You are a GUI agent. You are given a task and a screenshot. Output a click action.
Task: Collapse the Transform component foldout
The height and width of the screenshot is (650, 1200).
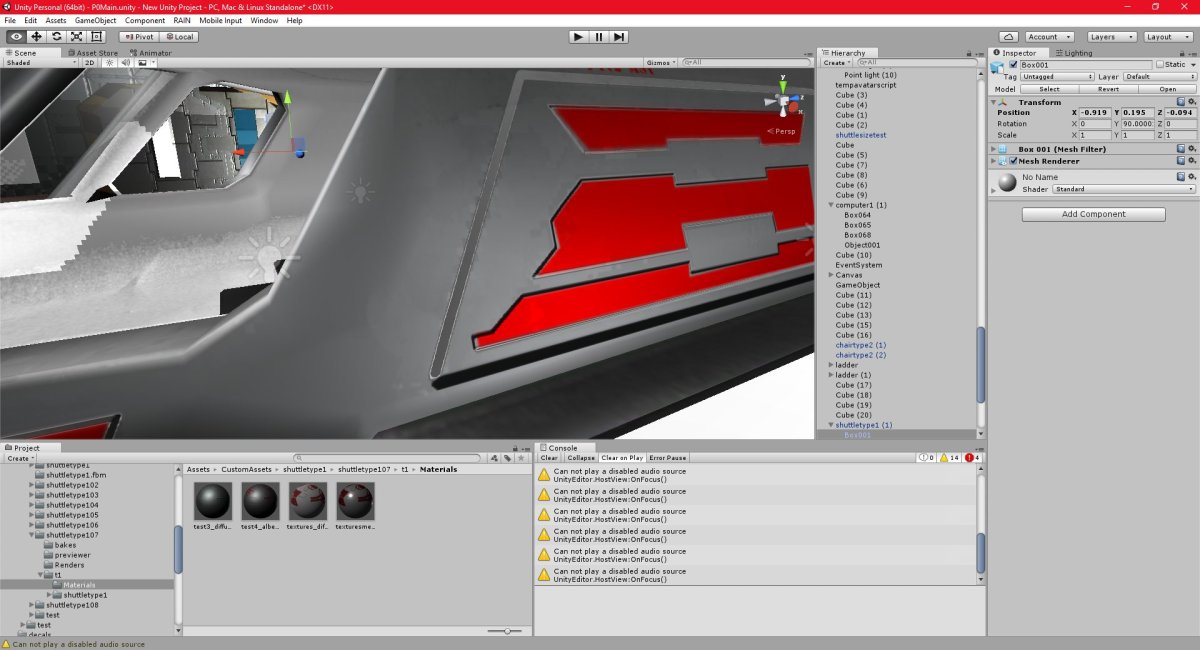tap(994, 102)
